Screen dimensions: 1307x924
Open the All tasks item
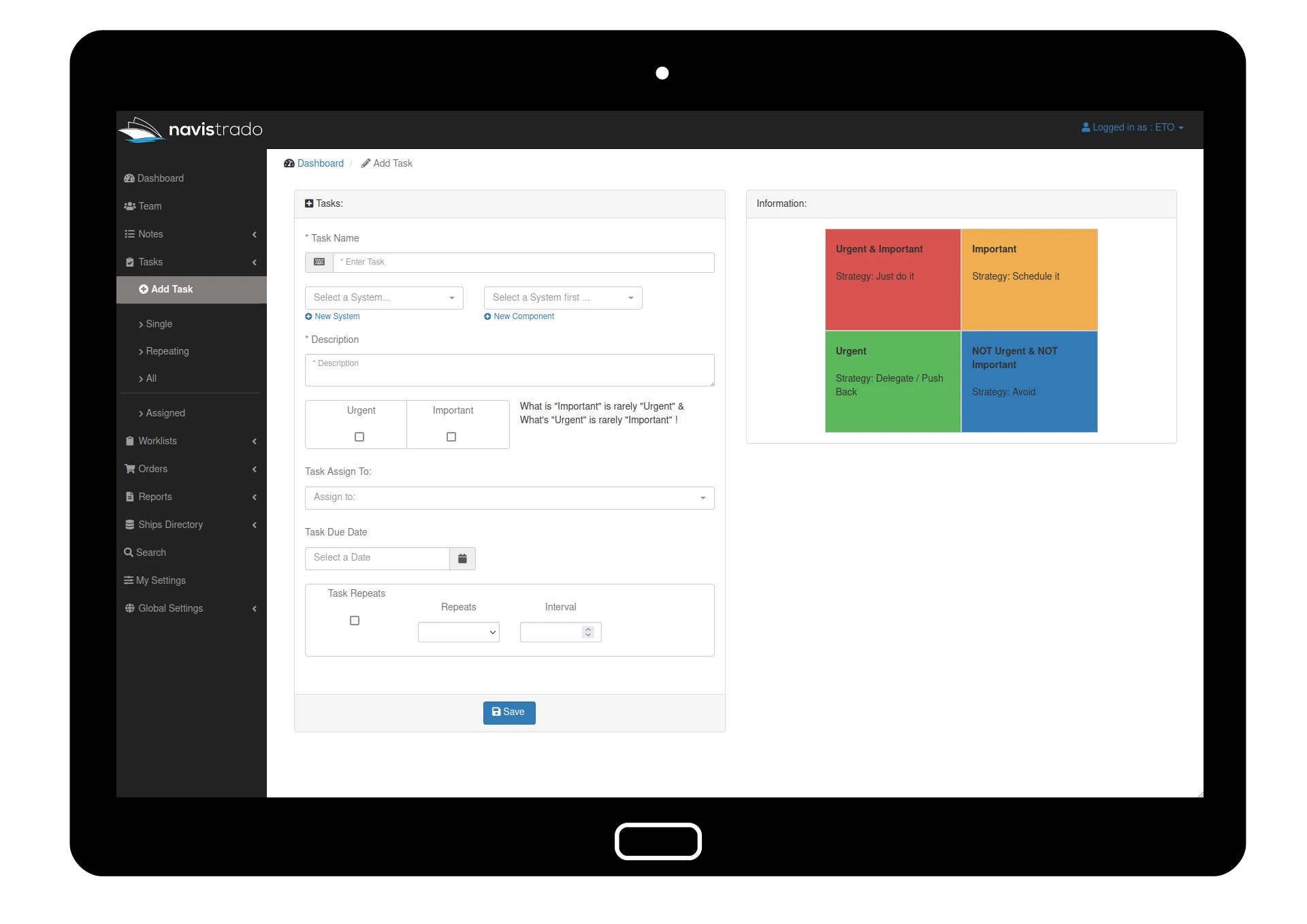coord(148,378)
